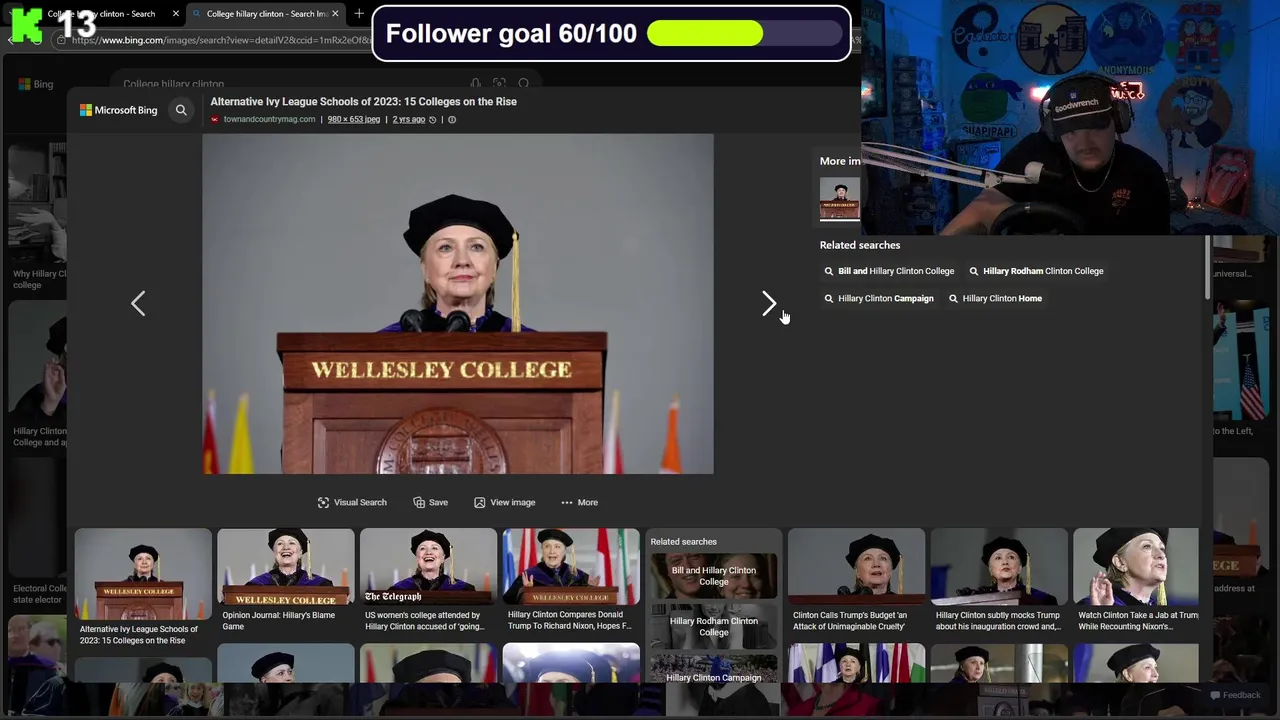
Task: Select 'Bill and Hillary Clinton College' related image tile
Action: (714, 576)
